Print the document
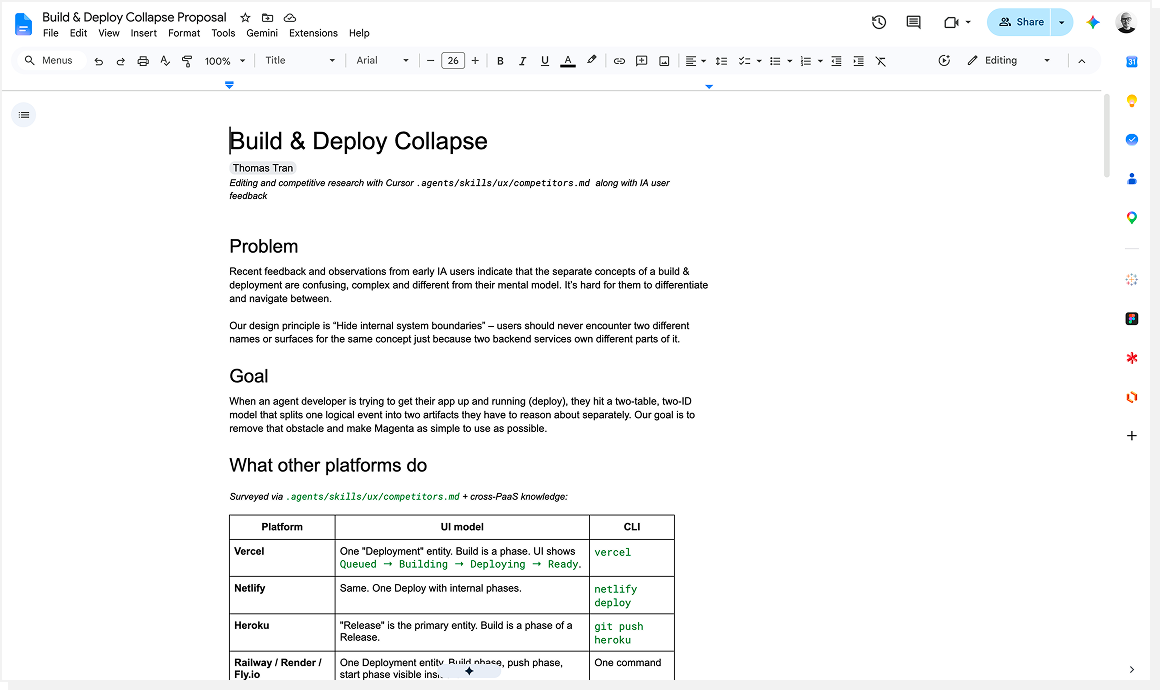The width and height of the screenshot is (1160, 690). tap(143, 61)
